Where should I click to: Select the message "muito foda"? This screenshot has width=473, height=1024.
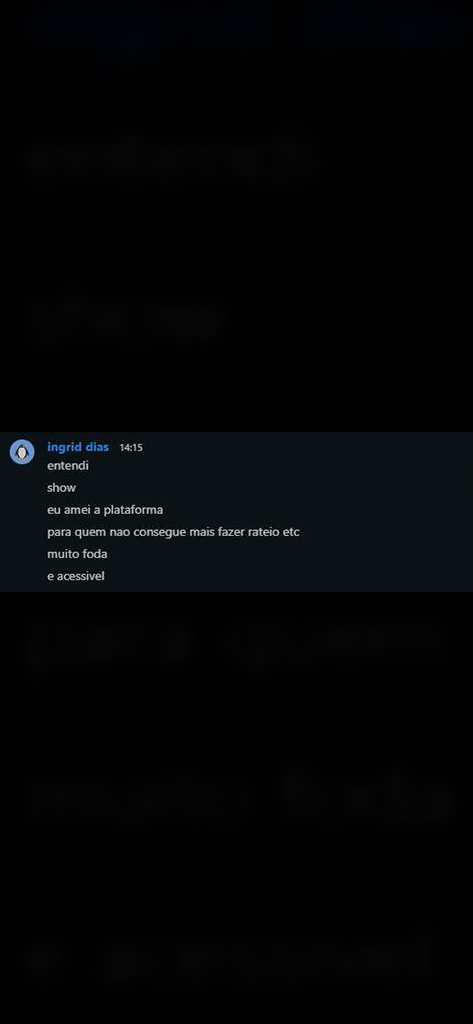point(77,554)
